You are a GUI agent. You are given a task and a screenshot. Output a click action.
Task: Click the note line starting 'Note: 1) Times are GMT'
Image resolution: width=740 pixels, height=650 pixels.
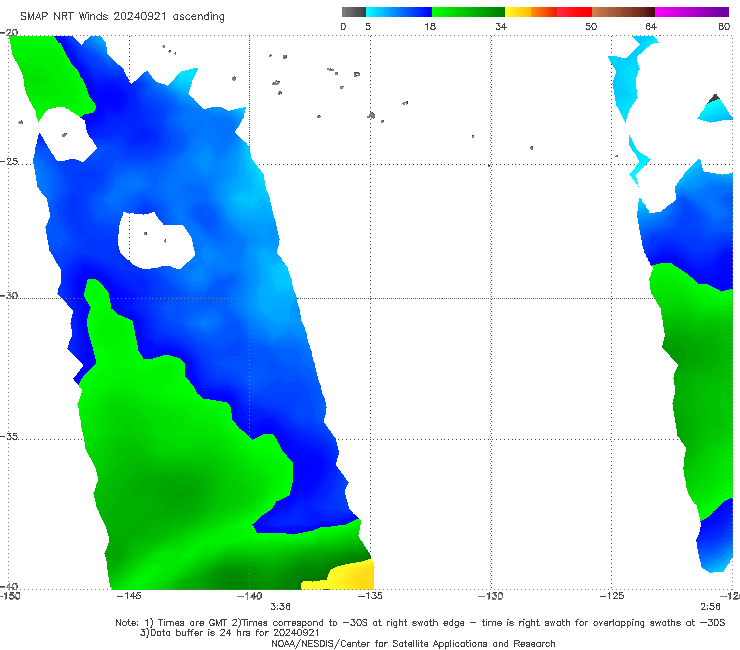420,623
